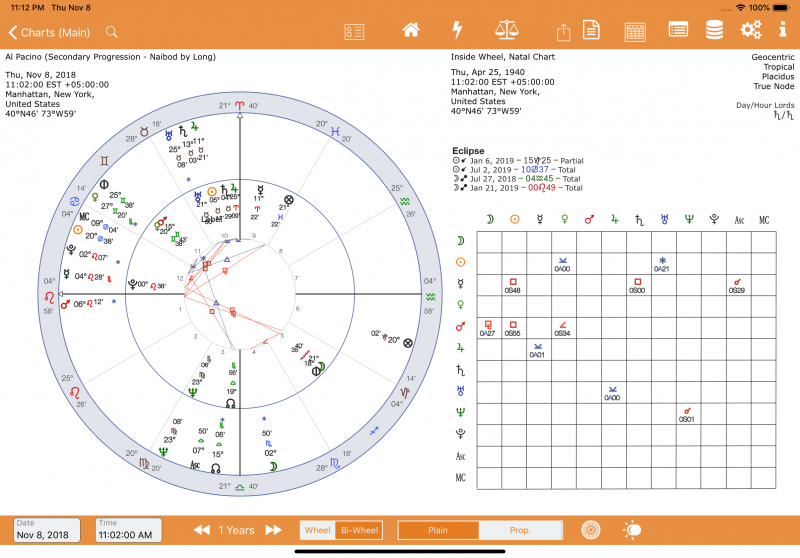This screenshot has width=800, height=558.
Task: Tap the Jul 2, 2019 Total eclipse entry
Action: (x=514, y=169)
